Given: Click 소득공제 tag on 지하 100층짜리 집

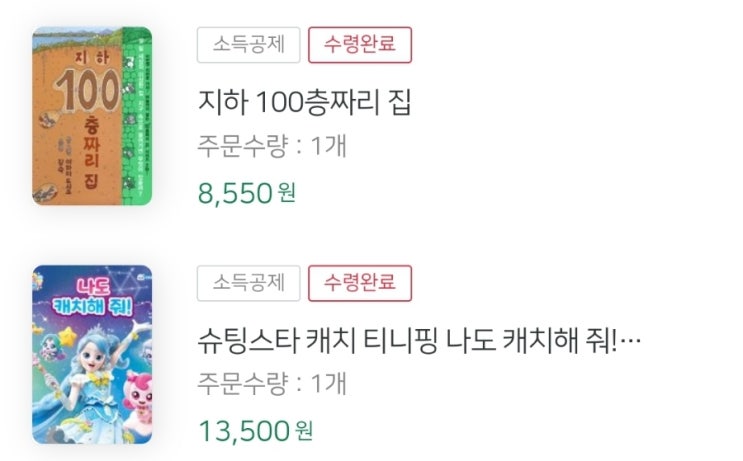Looking at the screenshot, I should pyautogui.click(x=248, y=45).
